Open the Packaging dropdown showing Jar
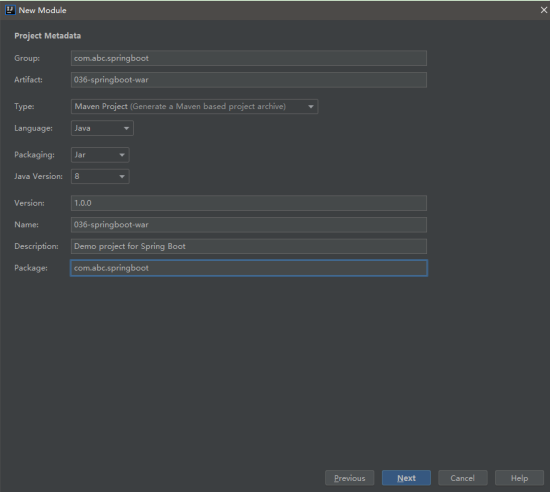Viewport: 550px width, 492px height. click(x=100, y=155)
